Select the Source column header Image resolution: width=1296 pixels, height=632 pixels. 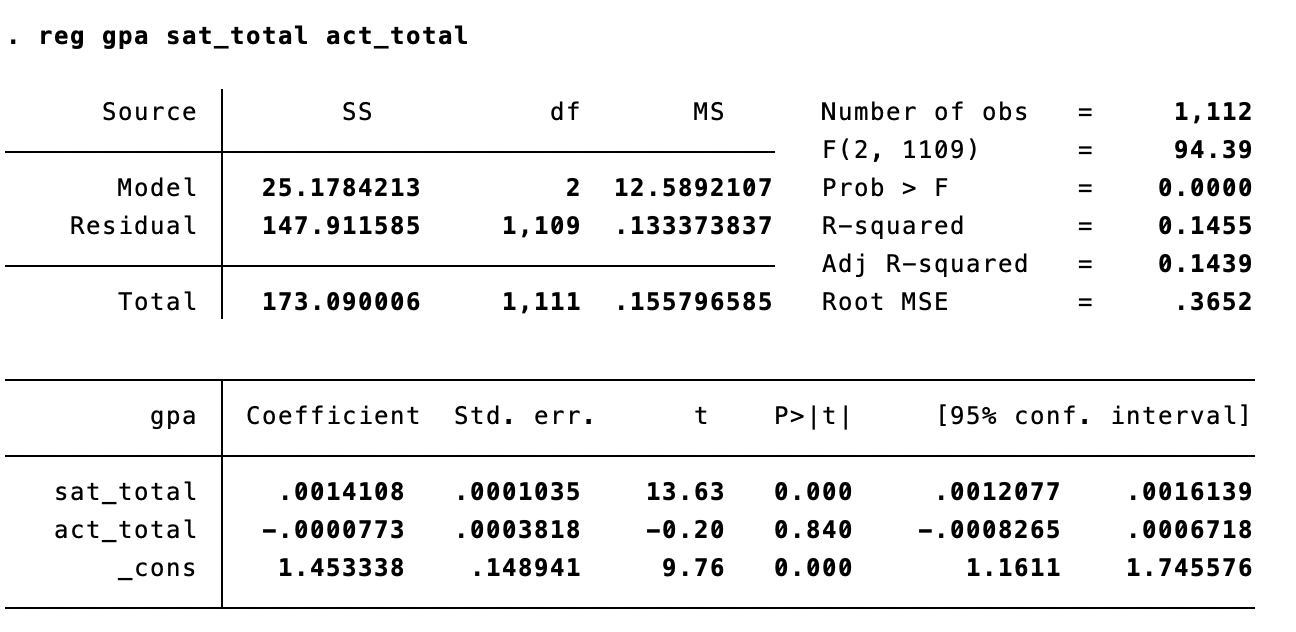tap(149, 112)
